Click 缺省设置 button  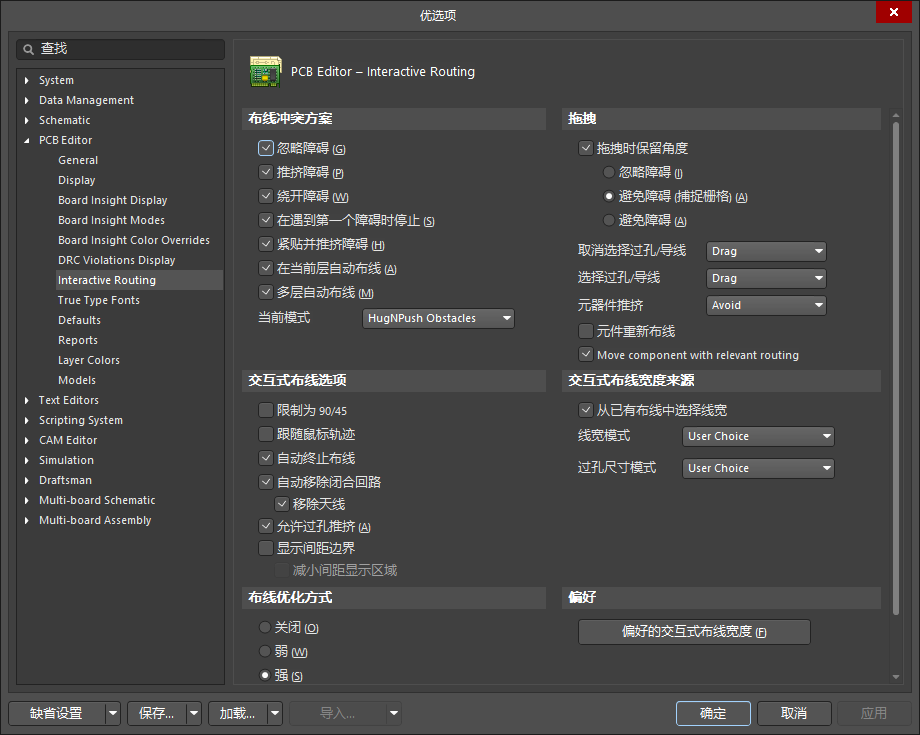click(x=57, y=713)
